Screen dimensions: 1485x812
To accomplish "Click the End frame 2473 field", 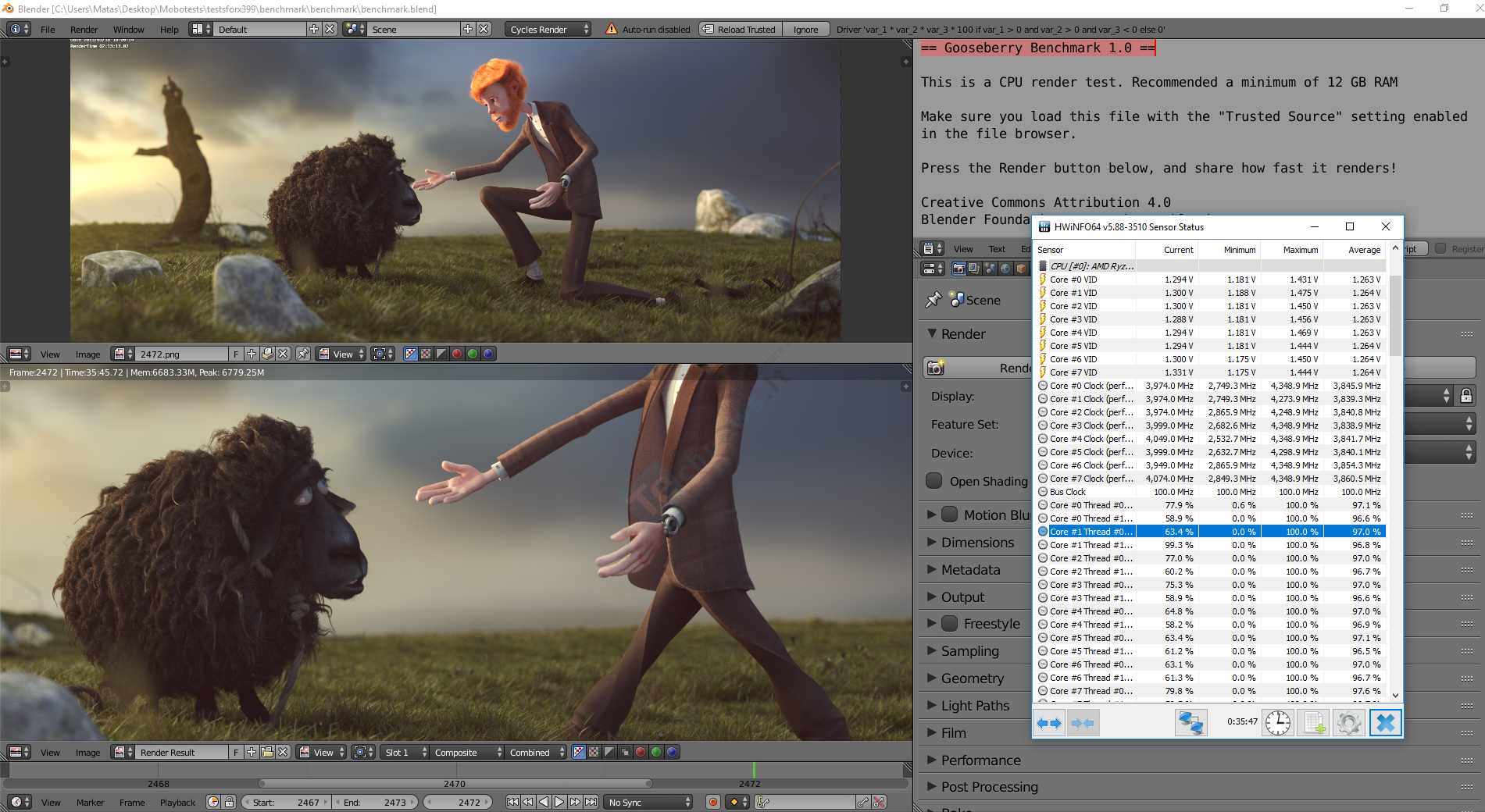I will (376, 802).
